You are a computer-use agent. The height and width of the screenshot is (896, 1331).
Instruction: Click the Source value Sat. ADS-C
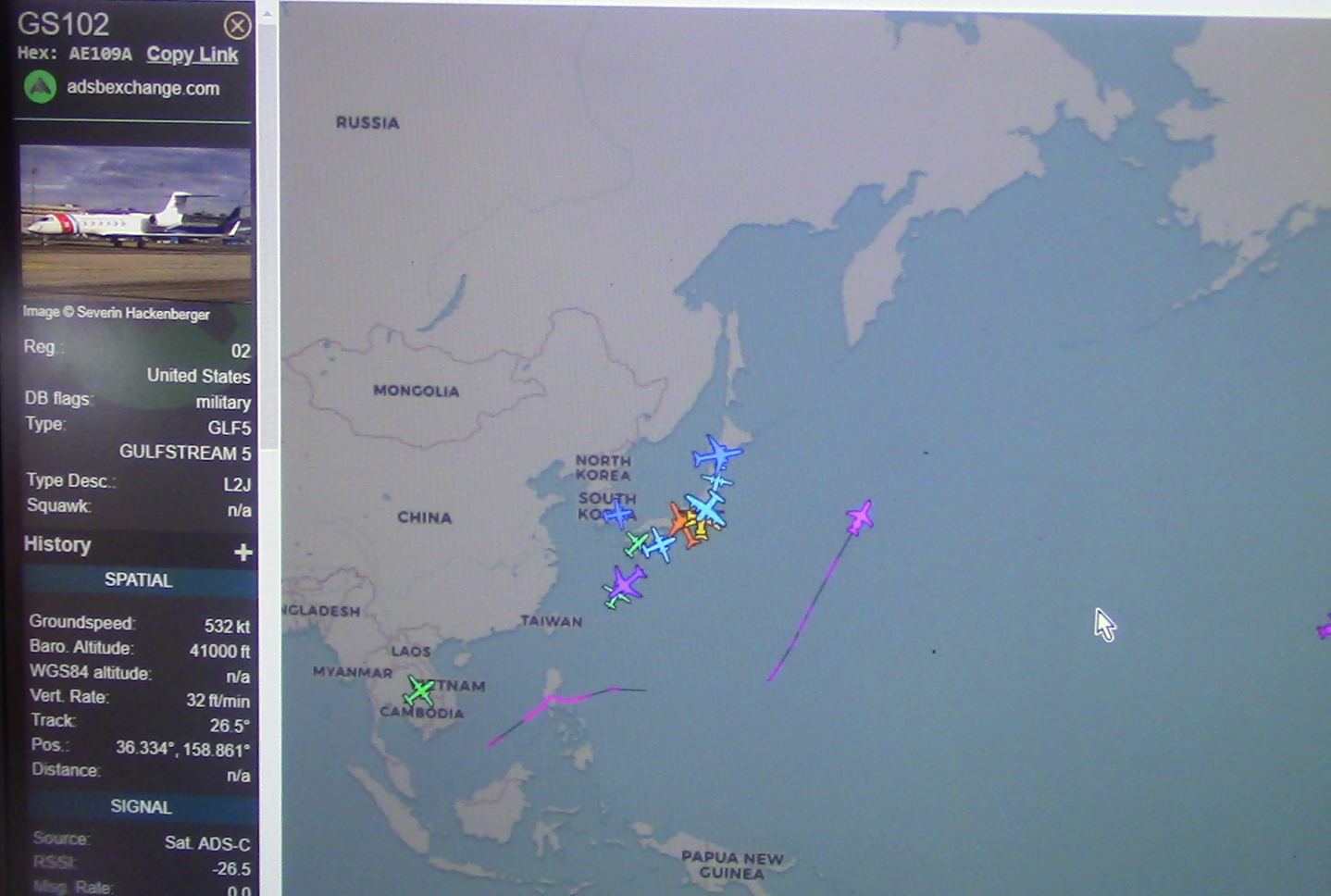(x=207, y=843)
